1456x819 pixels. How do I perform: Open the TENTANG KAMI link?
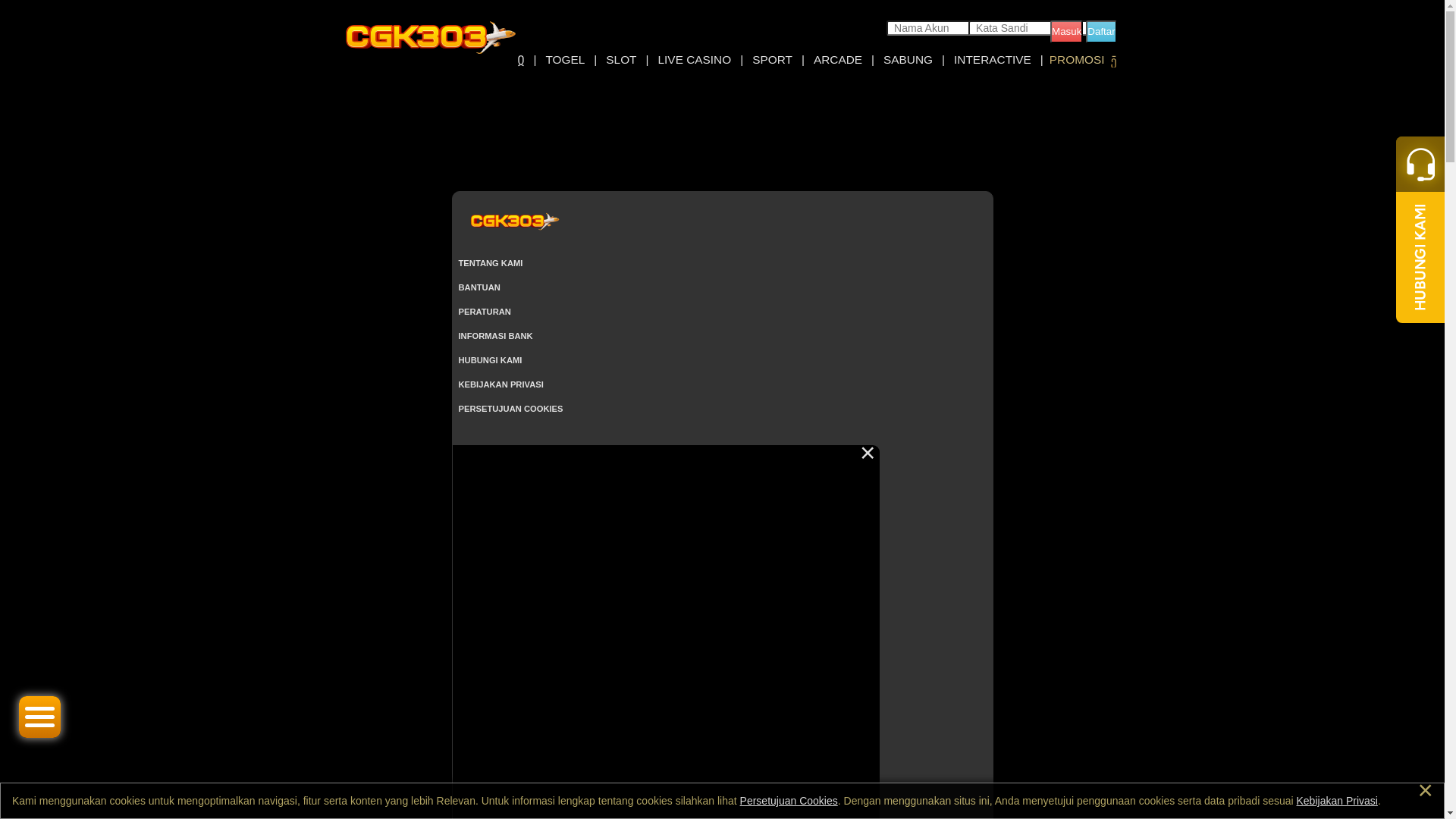pyautogui.click(x=491, y=263)
